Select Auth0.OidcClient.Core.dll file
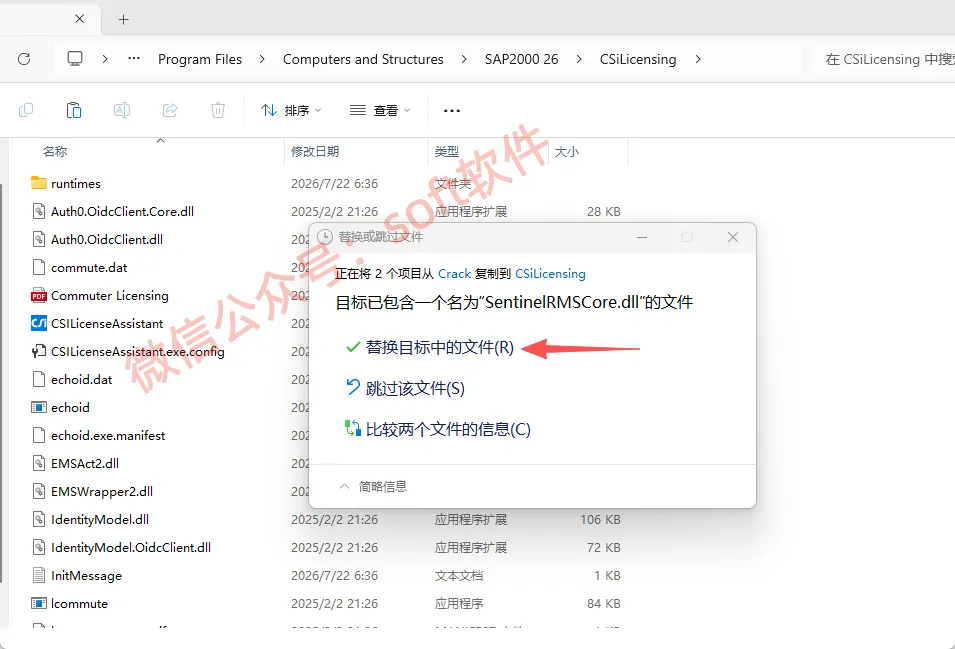 coord(122,211)
